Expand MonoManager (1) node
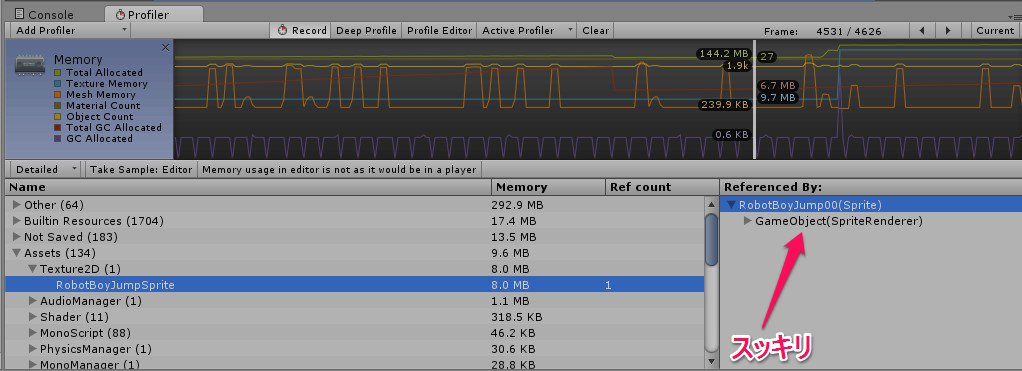Viewport: 1022px width, 371px height. (x=33, y=365)
